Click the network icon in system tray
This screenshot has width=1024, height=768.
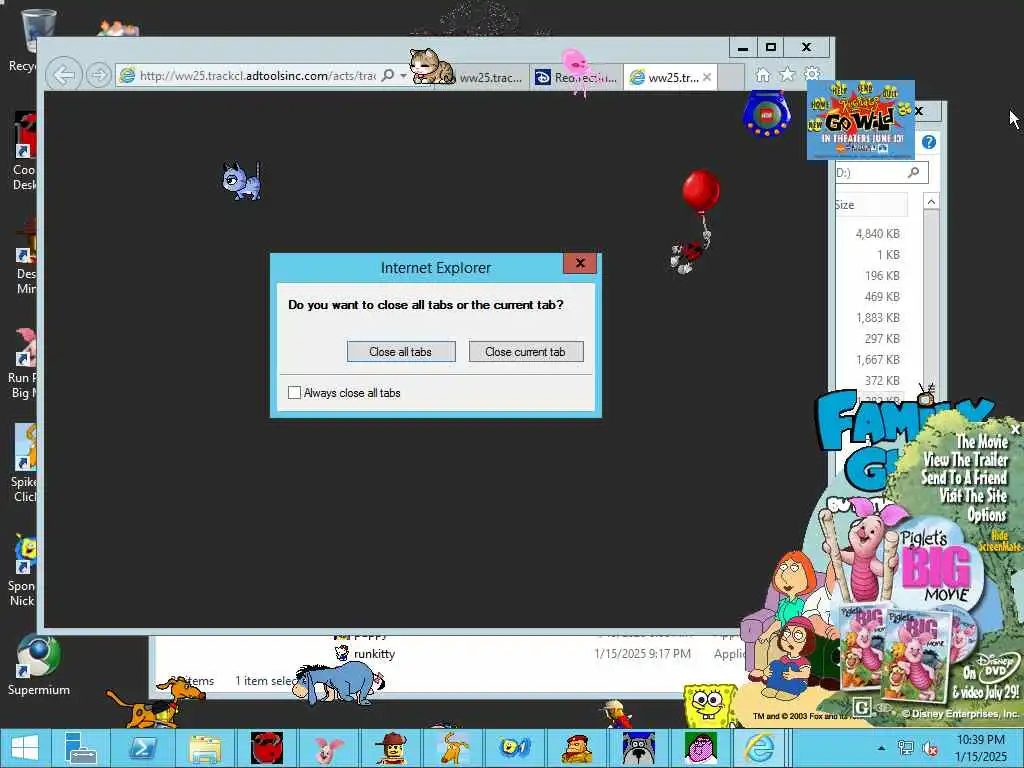(x=905, y=748)
